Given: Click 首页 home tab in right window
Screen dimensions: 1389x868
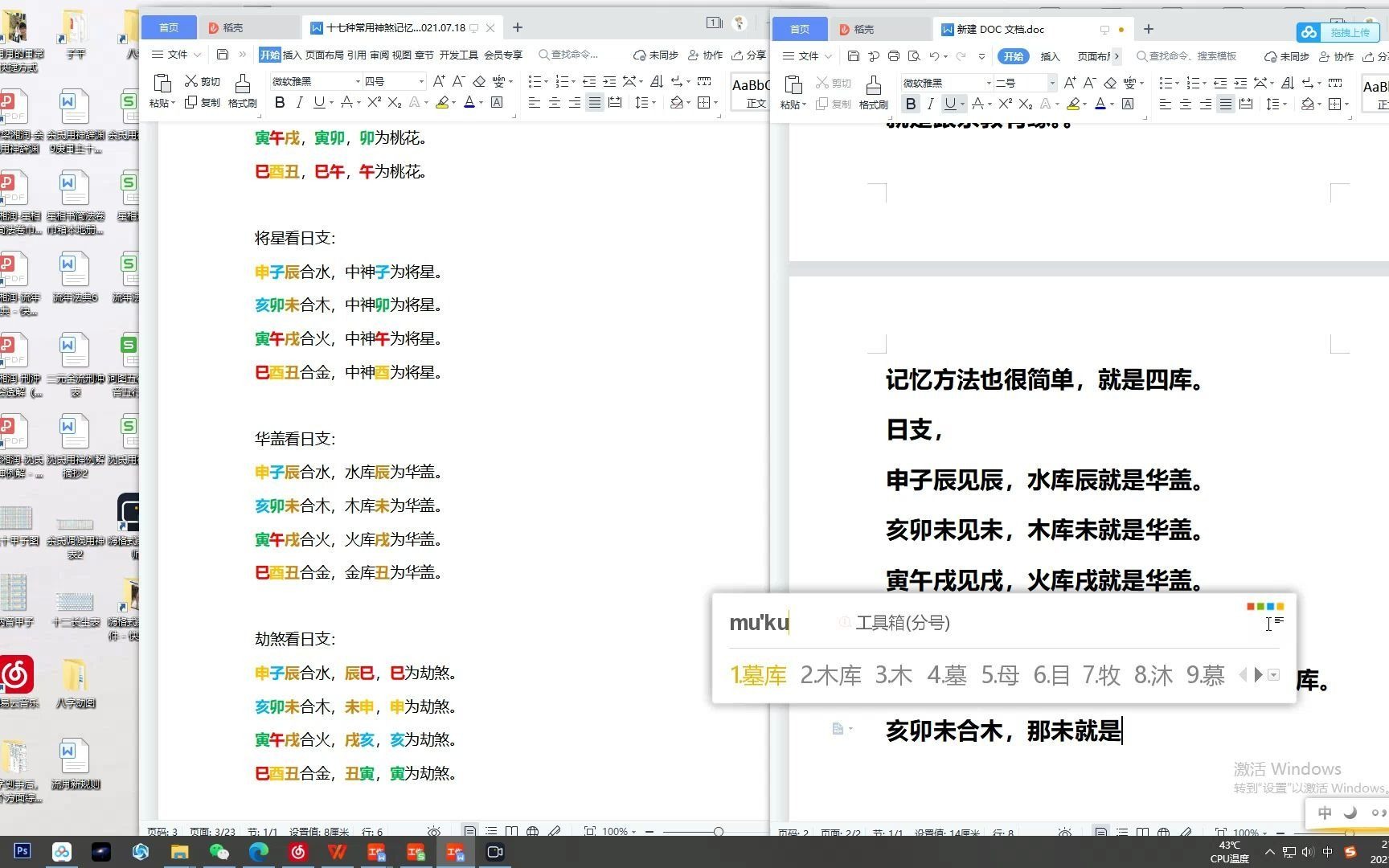Looking at the screenshot, I should [x=799, y=29].
